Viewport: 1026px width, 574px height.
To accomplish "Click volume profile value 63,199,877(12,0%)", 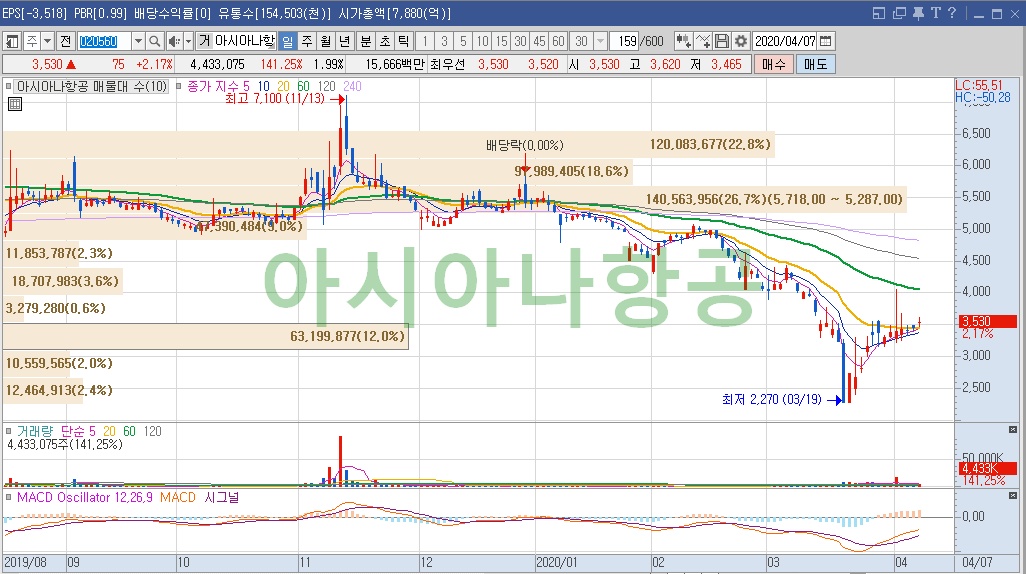I will coord(347,336).
